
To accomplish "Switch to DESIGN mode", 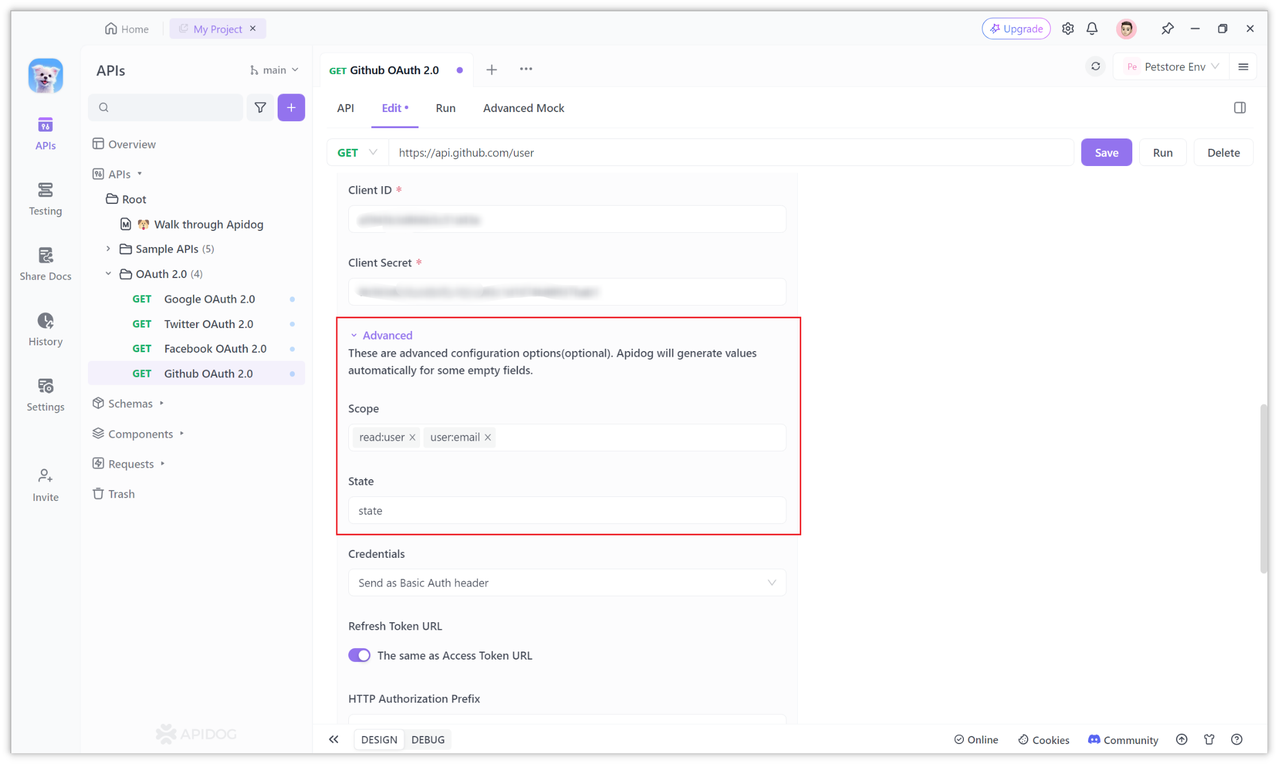I will 379,740.
